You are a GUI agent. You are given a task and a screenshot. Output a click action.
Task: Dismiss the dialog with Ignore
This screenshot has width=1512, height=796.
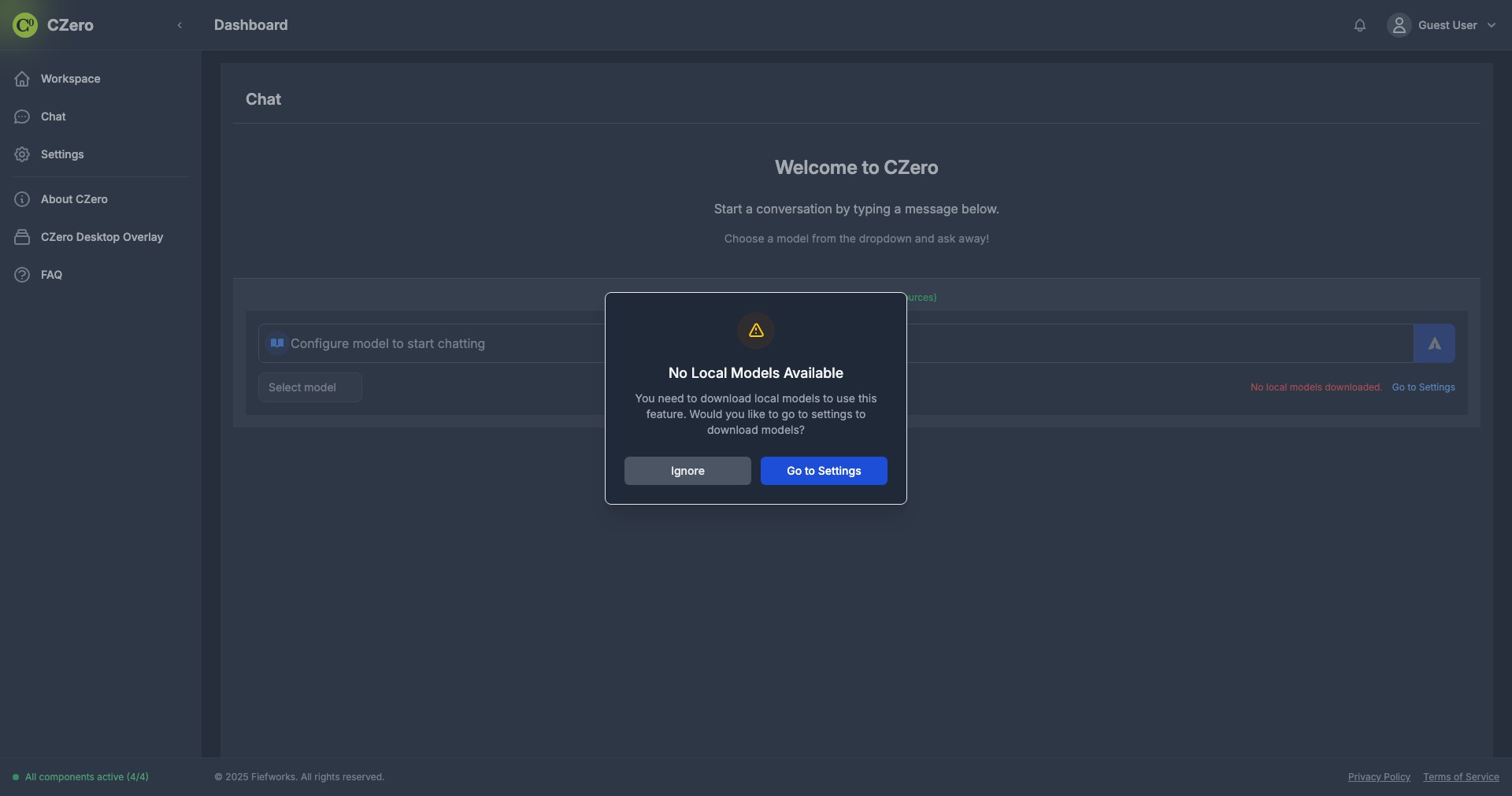pyautogui.click(x=687, y=471)
